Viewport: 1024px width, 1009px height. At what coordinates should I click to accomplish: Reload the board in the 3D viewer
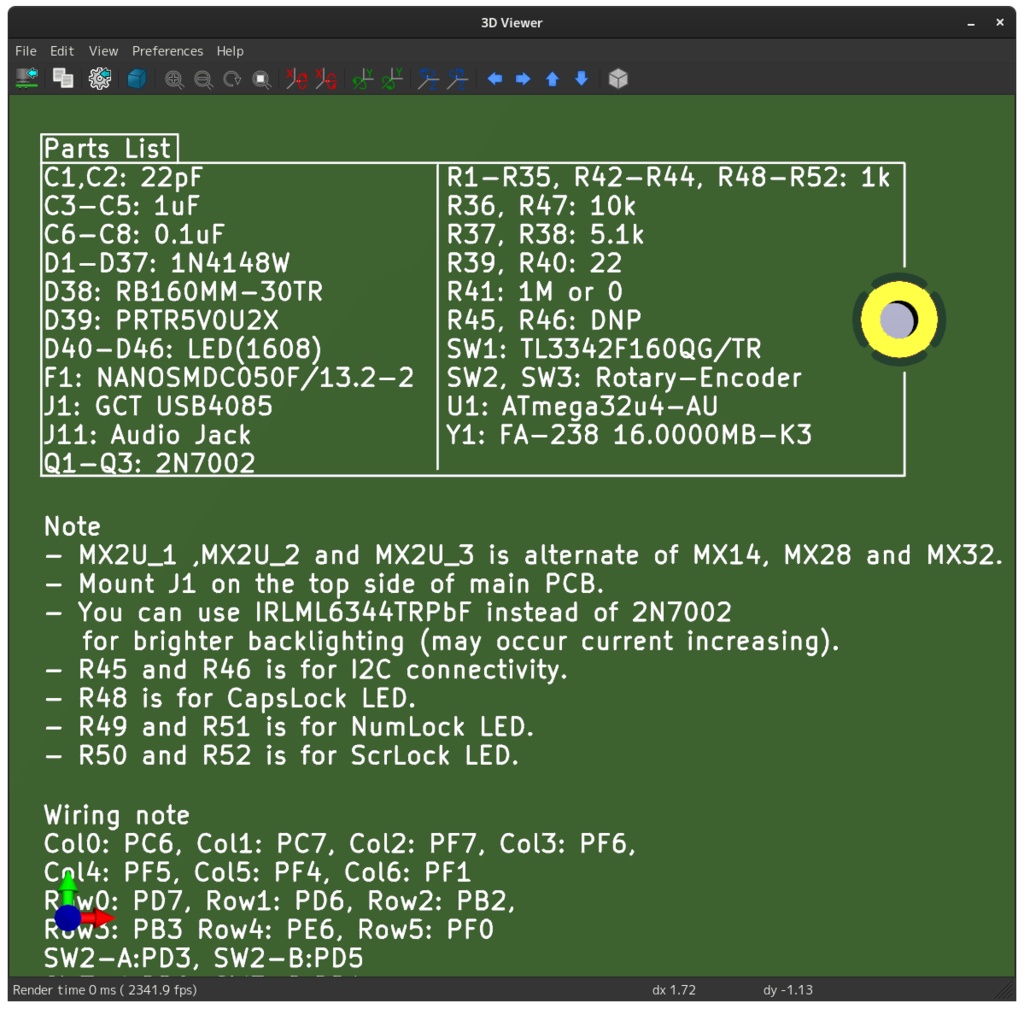(x=24, y=79)
